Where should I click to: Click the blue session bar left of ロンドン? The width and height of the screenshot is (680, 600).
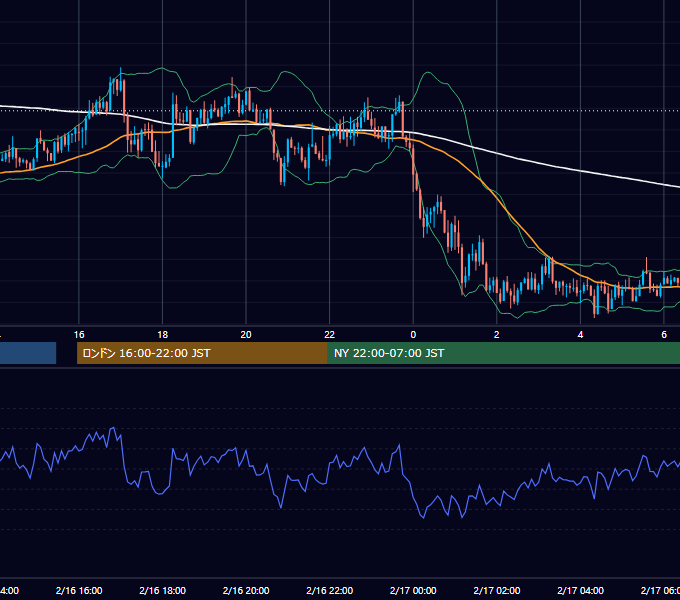click(x=28, y=353)
